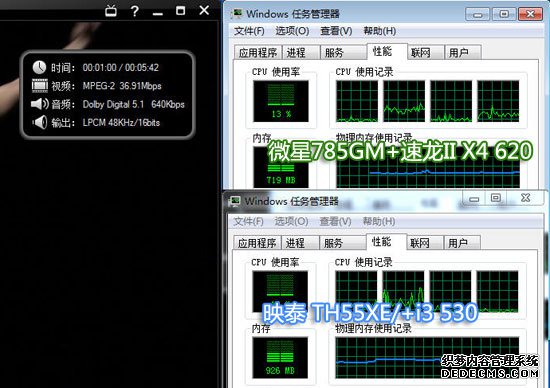Click the film strip icon beside 视频
Viewport: 550px width, 388px height.
(x=40, y=86)
